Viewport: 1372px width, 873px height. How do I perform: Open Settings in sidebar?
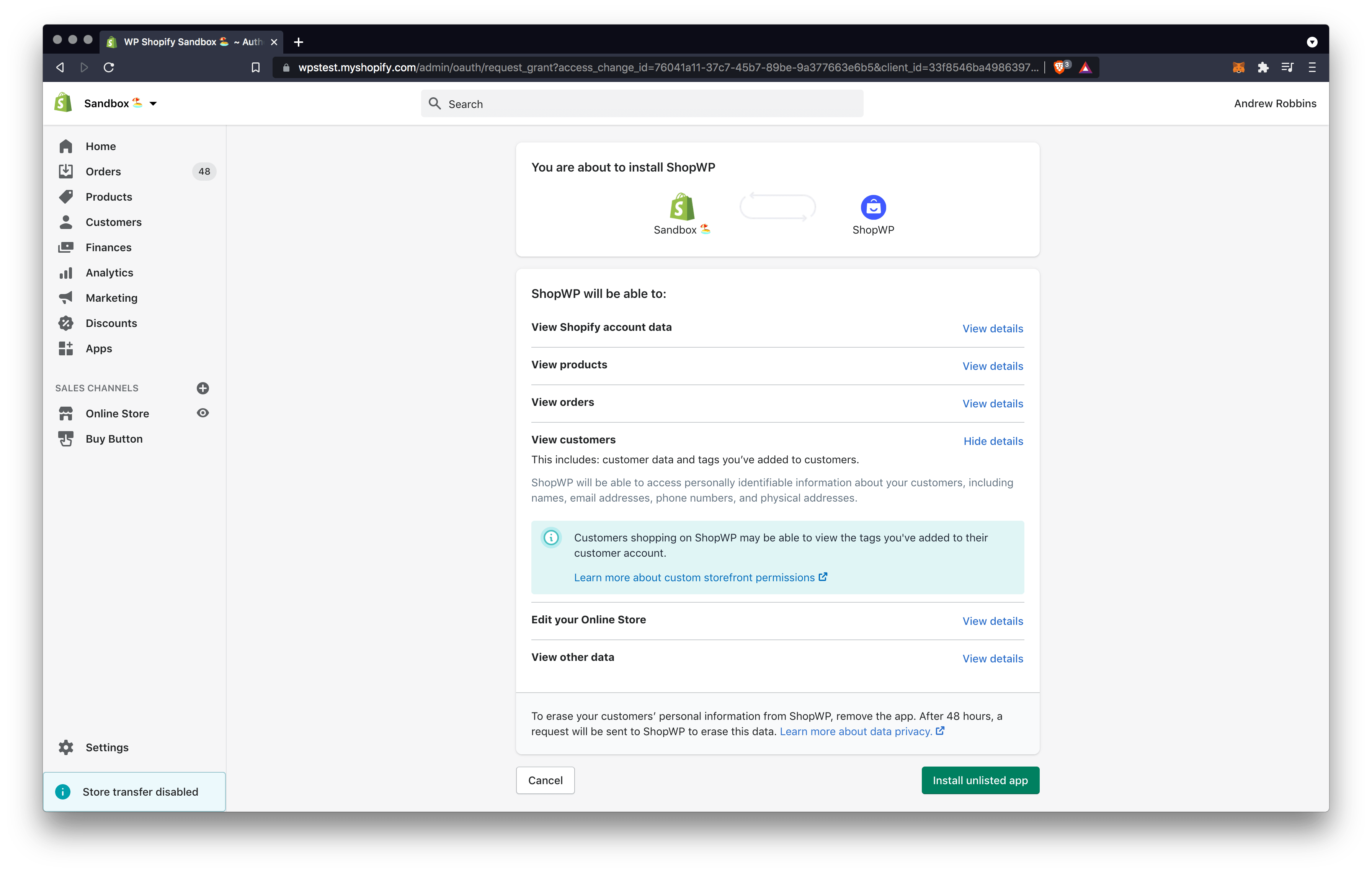[x=107, y=747]
